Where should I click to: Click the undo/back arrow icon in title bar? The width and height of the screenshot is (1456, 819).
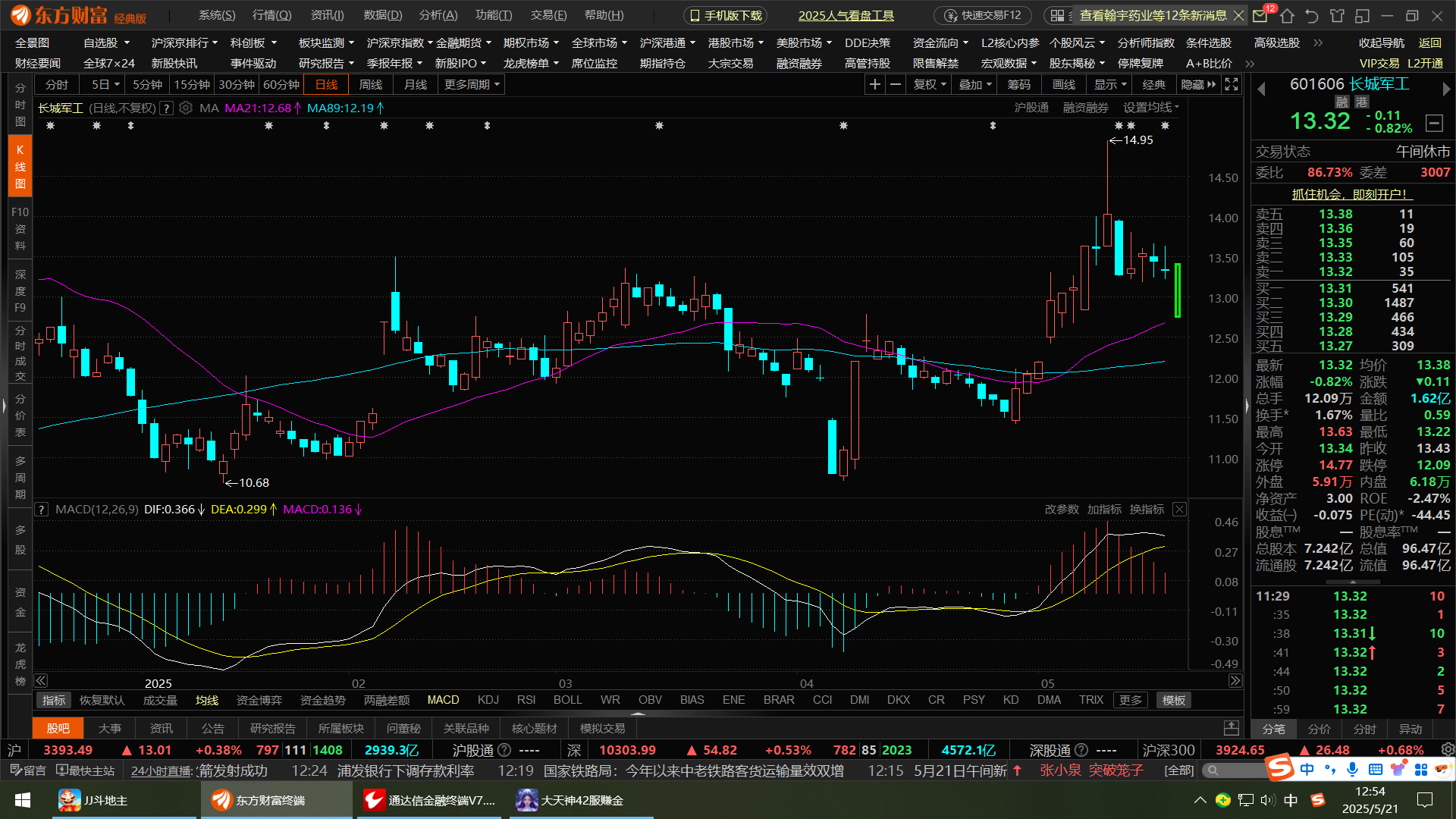pyautogui.click(x=1312, y=16)
